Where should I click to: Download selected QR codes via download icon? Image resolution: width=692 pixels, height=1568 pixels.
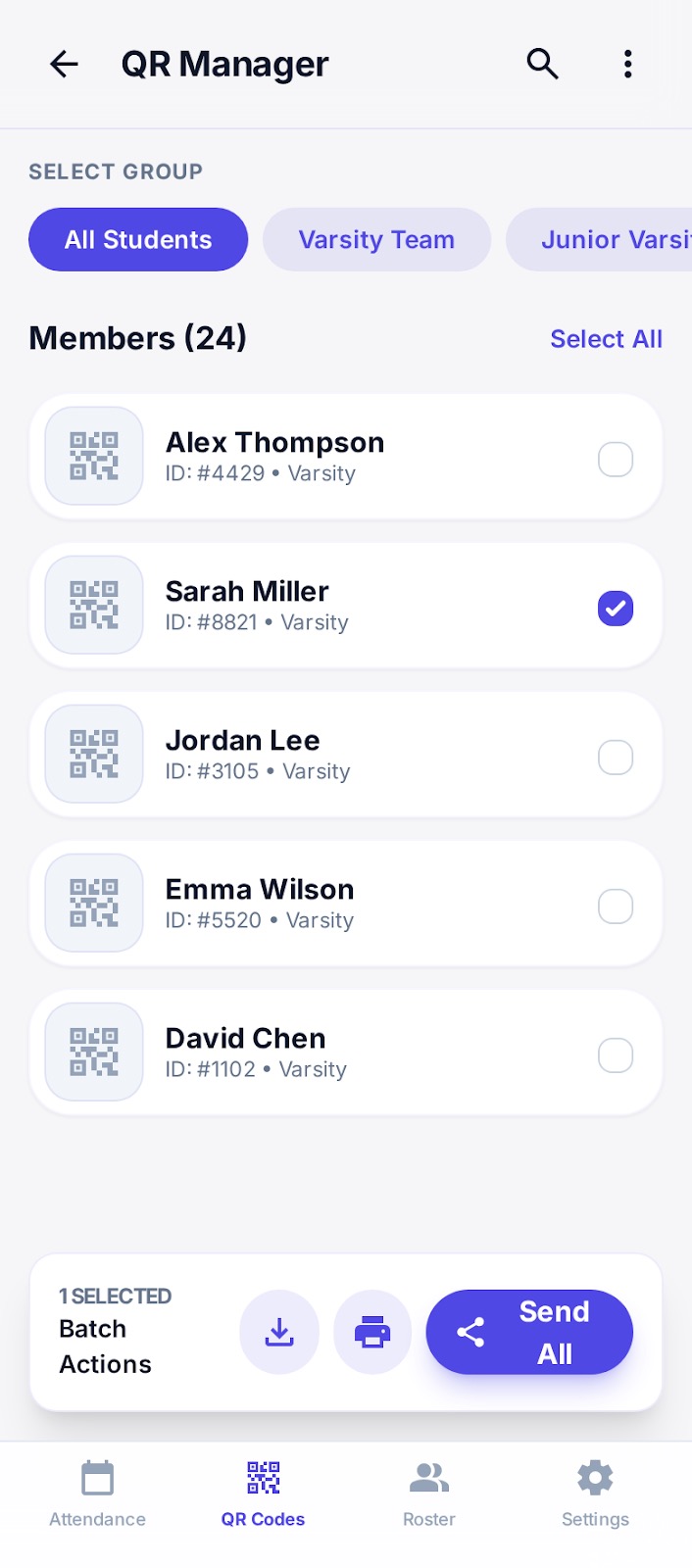click(279, 1332)
